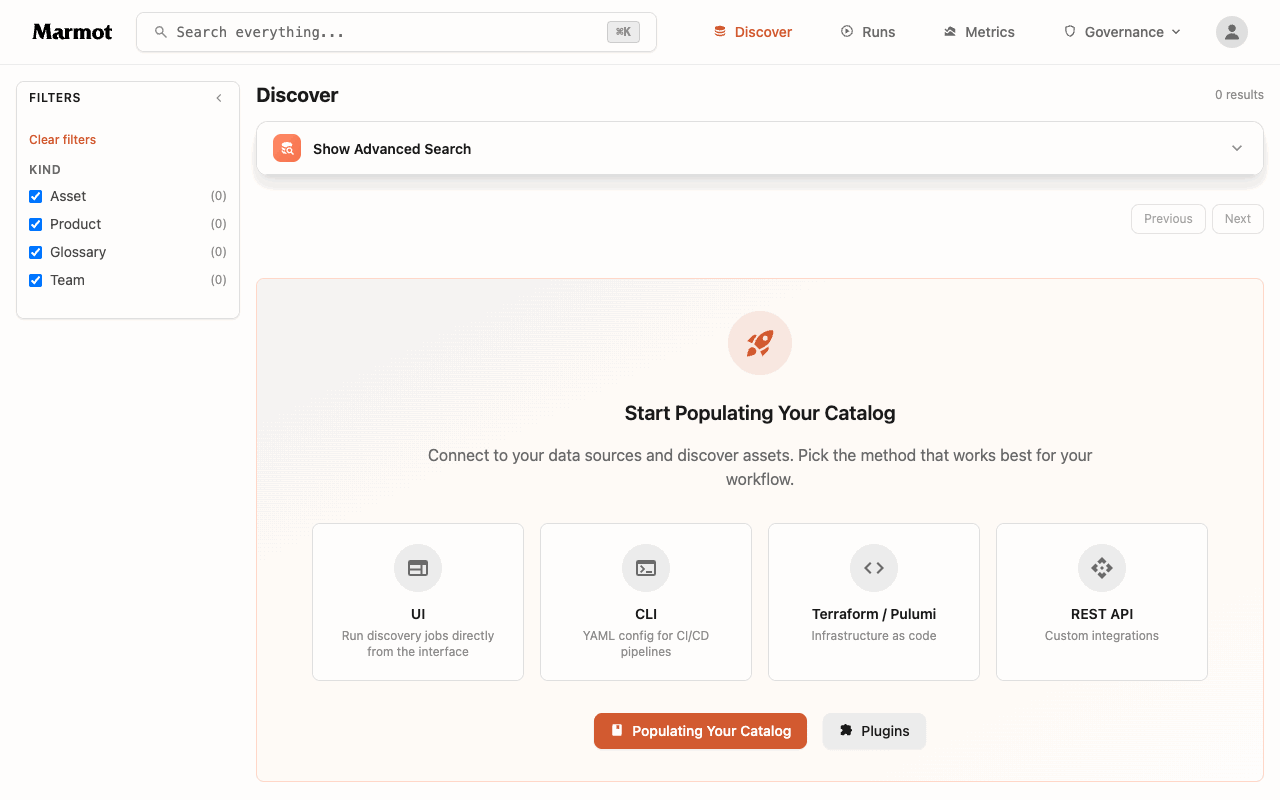
Task: Click the Populating Your Catalog button
Action: point(700,731)
